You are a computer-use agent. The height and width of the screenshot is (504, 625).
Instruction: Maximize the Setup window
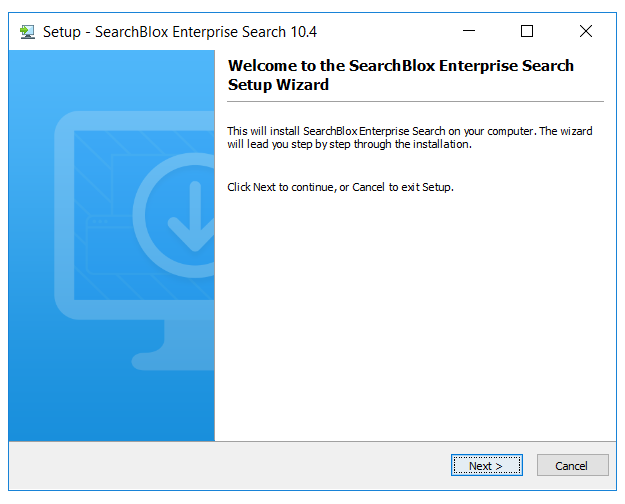[527, 31]
